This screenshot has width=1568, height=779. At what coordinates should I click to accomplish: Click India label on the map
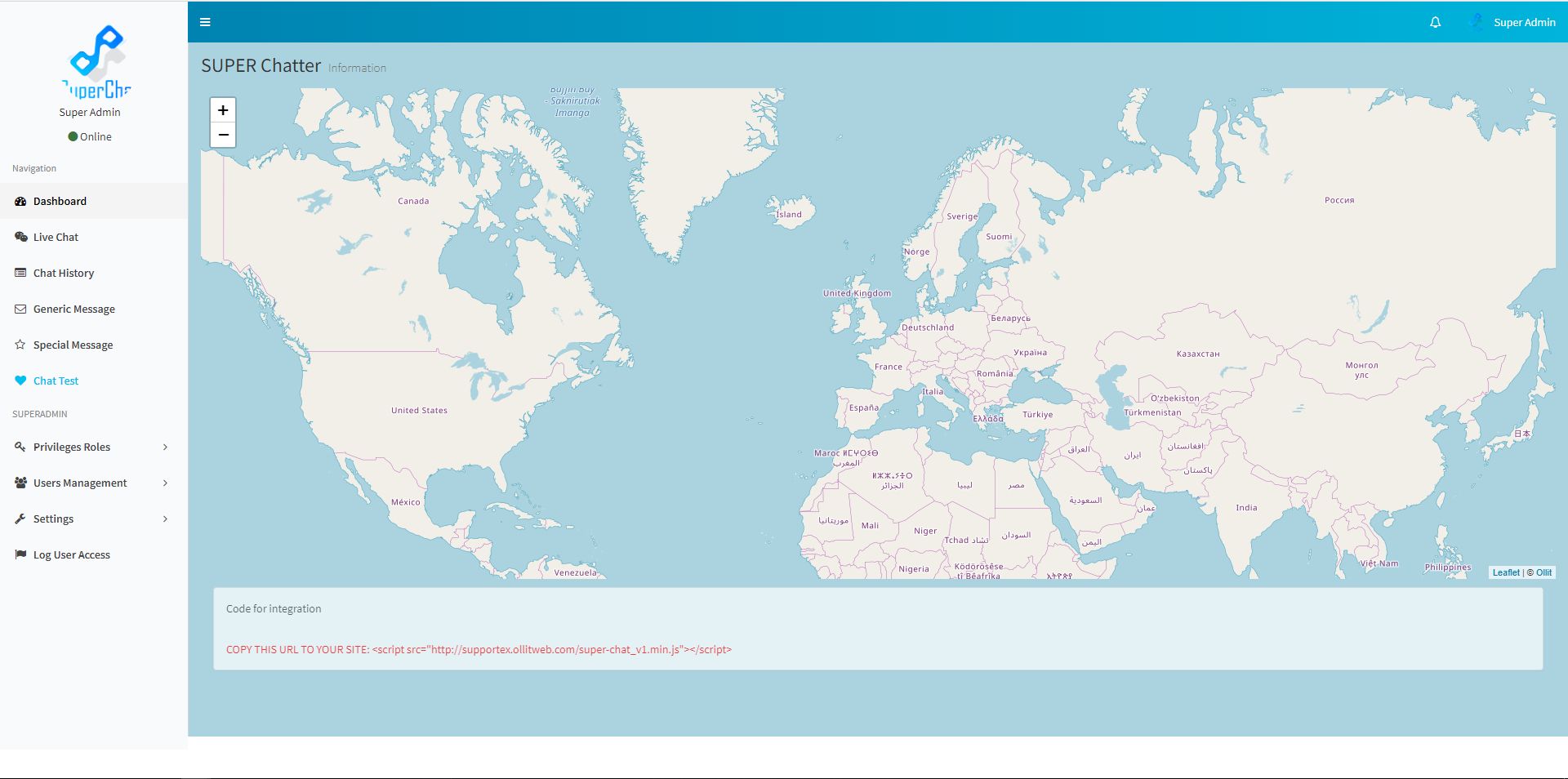pos(1246,507)
